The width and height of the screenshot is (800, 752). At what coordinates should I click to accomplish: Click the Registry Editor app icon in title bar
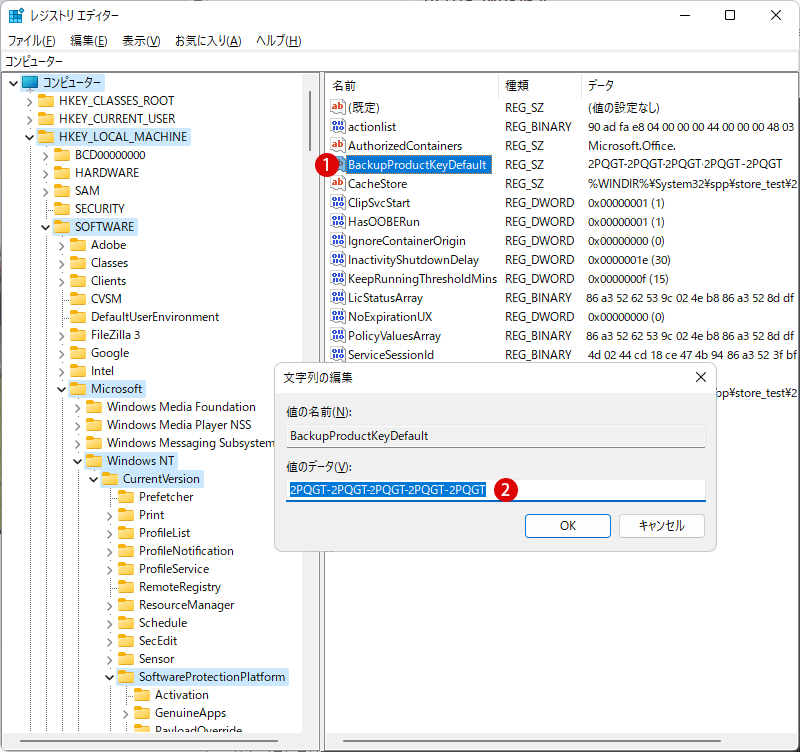pos(16,16)
